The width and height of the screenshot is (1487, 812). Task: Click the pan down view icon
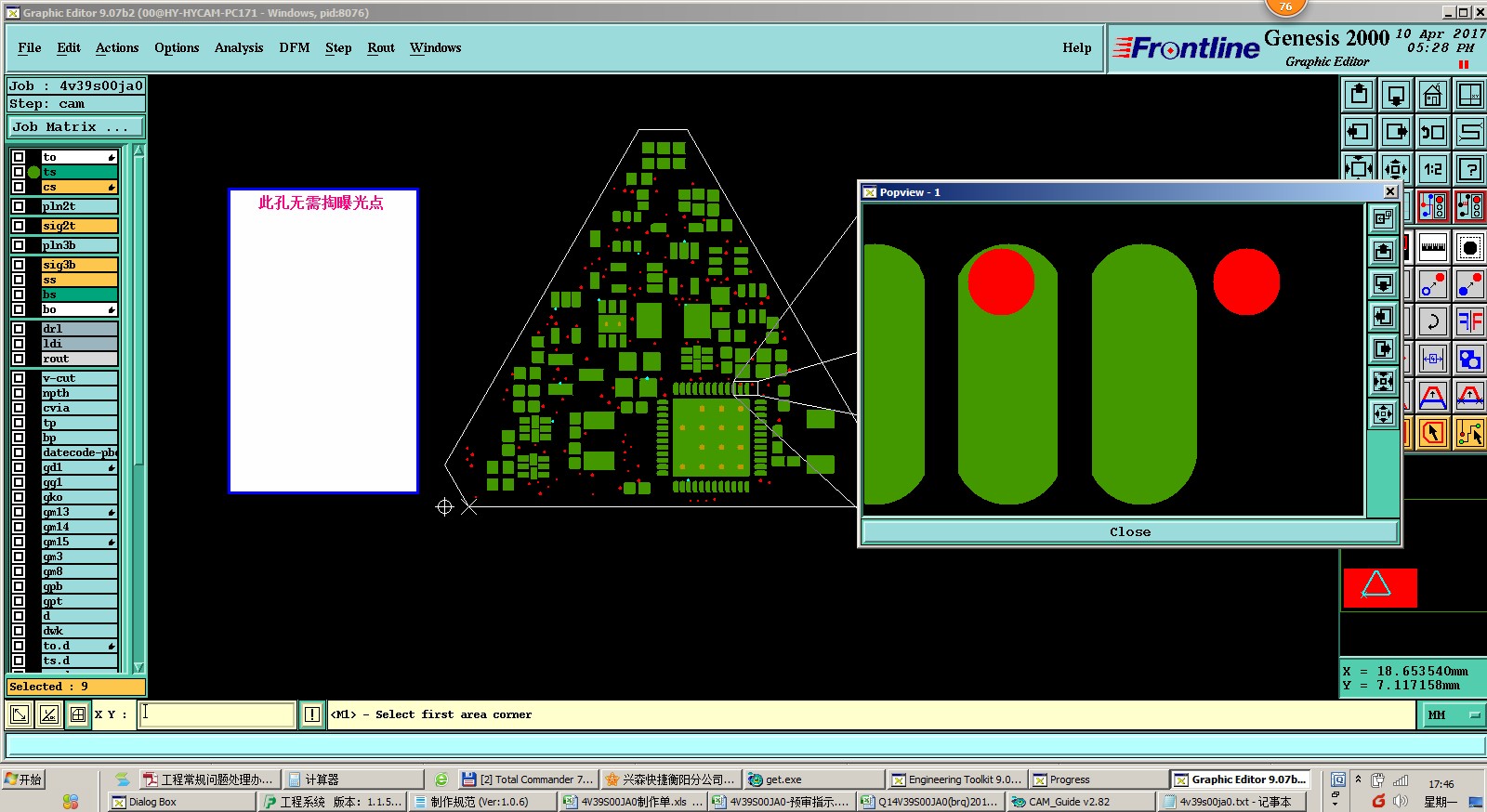click(1396, 95)
